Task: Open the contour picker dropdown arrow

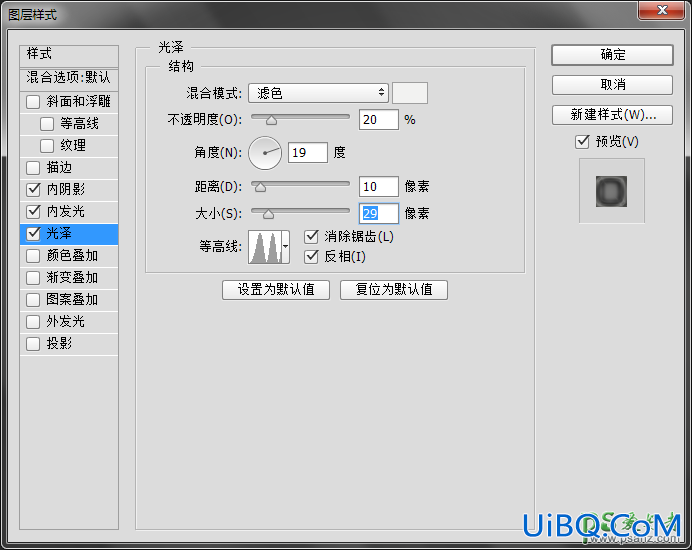Action: (286, 247)
